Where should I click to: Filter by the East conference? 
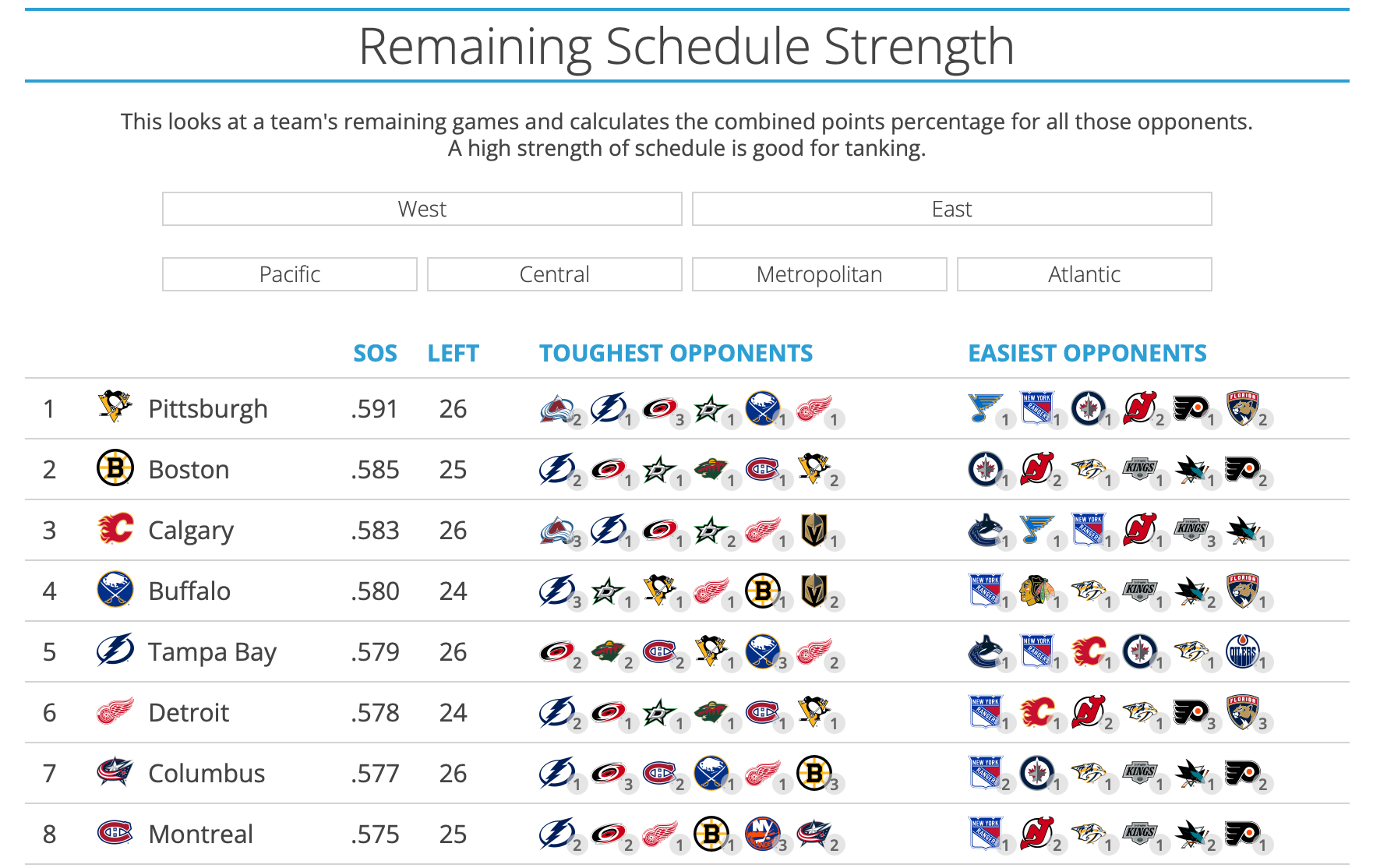coord(951,209)
